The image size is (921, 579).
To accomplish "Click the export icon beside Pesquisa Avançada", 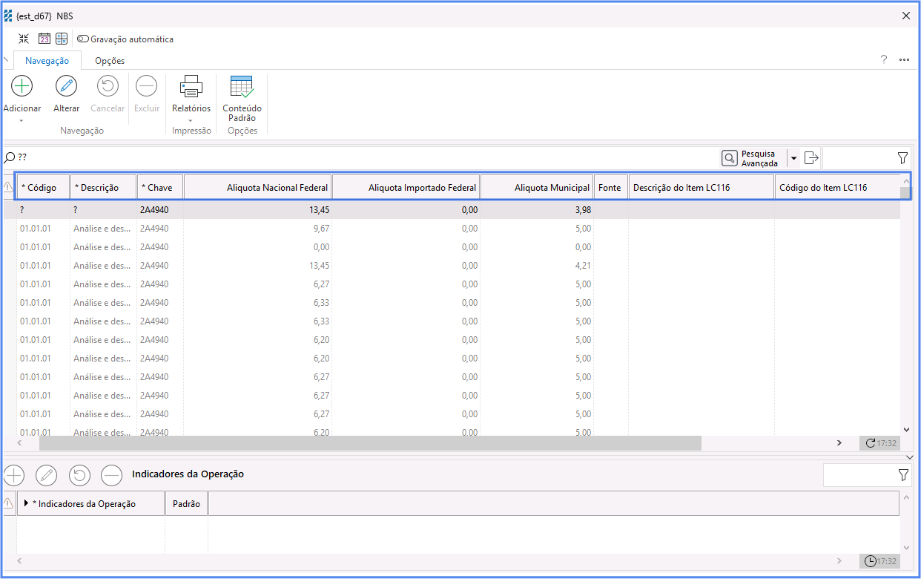I will (x=811, y=158).
